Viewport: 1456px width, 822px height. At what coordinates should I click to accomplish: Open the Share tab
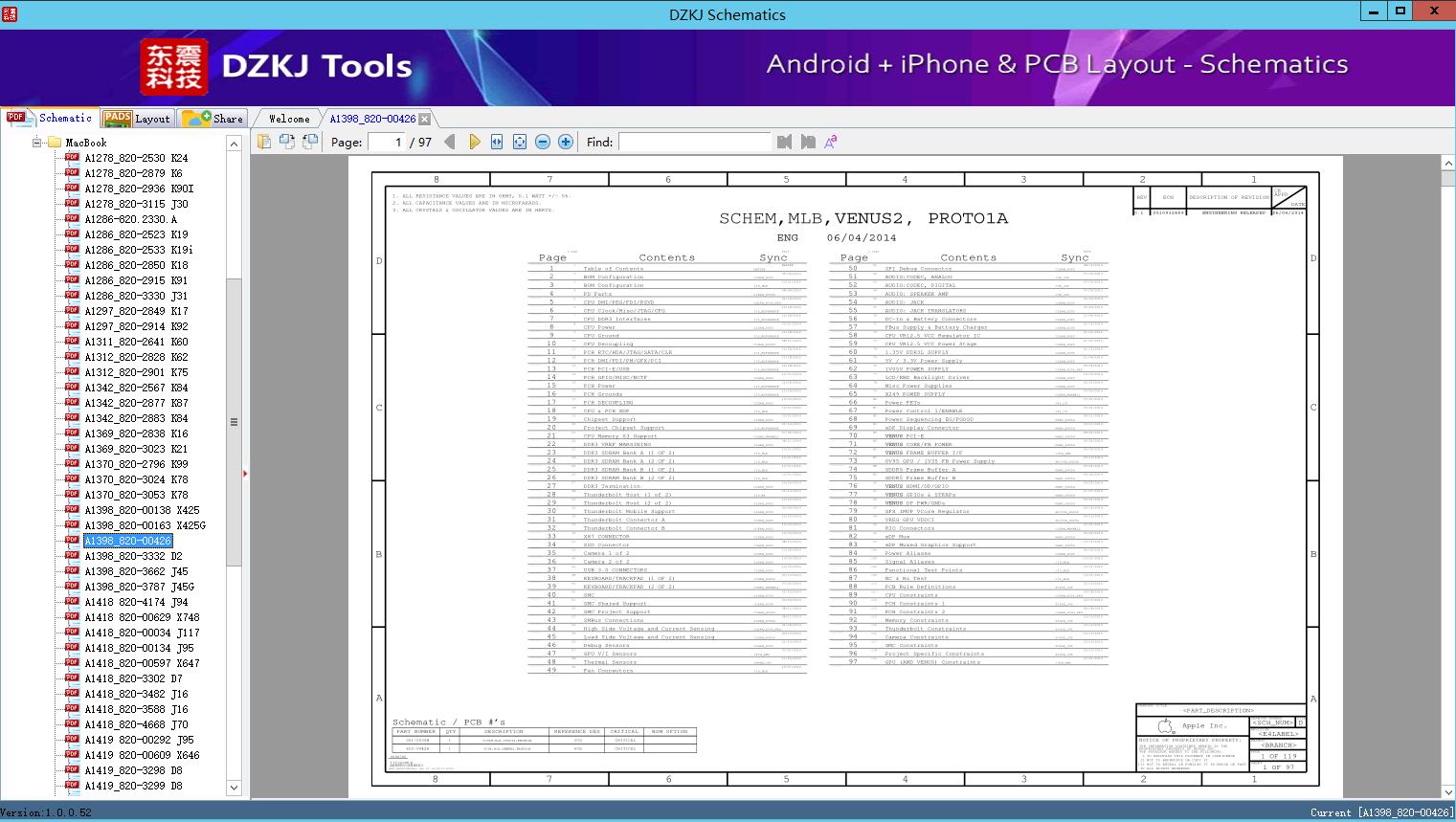[213, 118]
